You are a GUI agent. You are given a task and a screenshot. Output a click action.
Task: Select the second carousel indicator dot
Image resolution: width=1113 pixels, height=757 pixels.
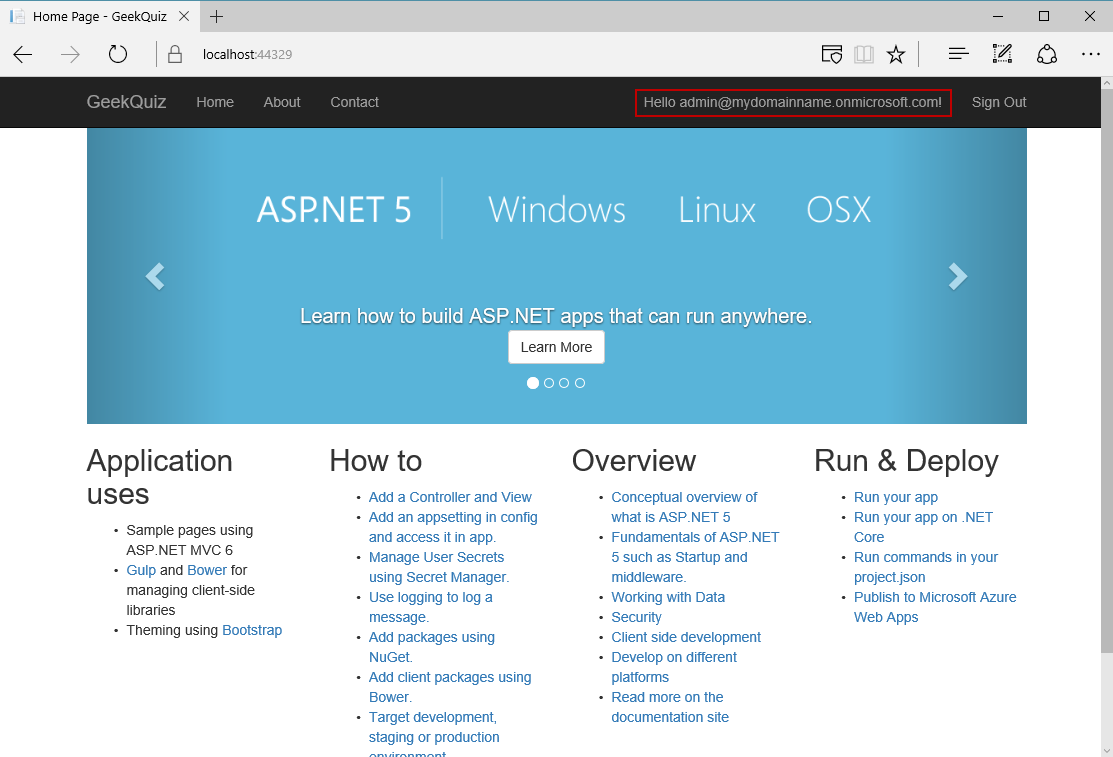click(549, 383)
